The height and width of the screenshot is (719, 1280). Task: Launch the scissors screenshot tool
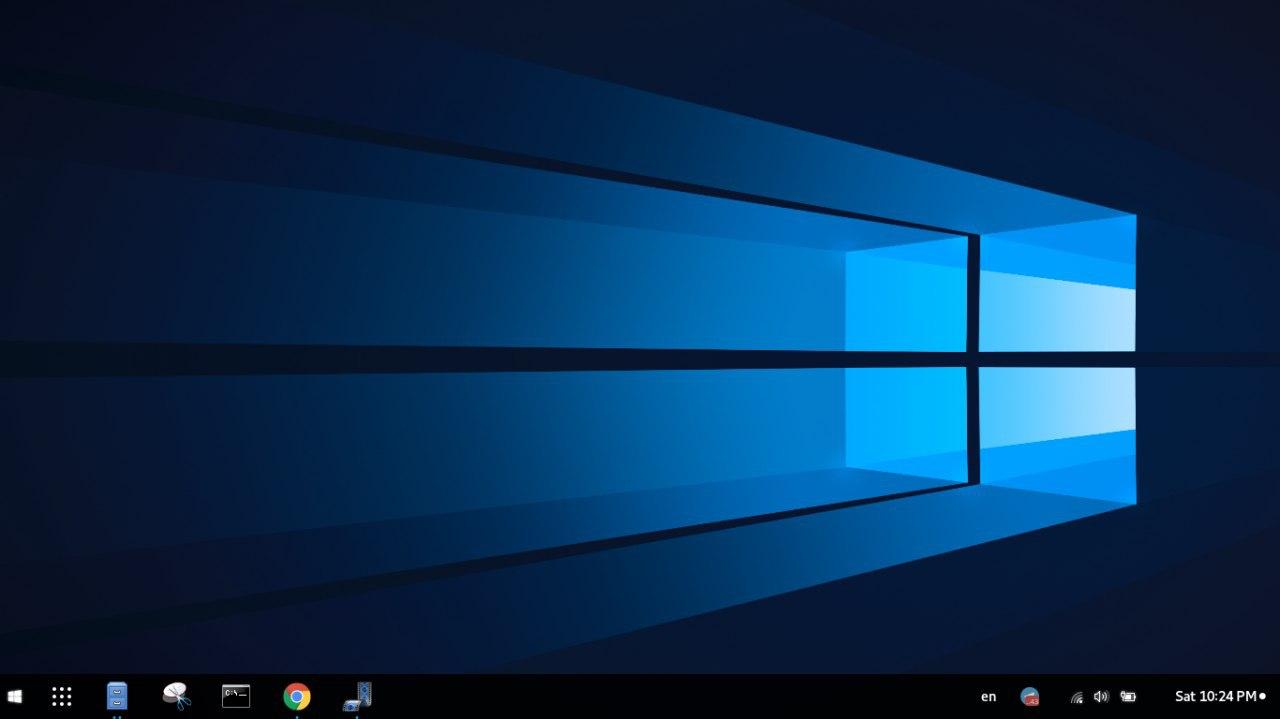tap(176, 696)
